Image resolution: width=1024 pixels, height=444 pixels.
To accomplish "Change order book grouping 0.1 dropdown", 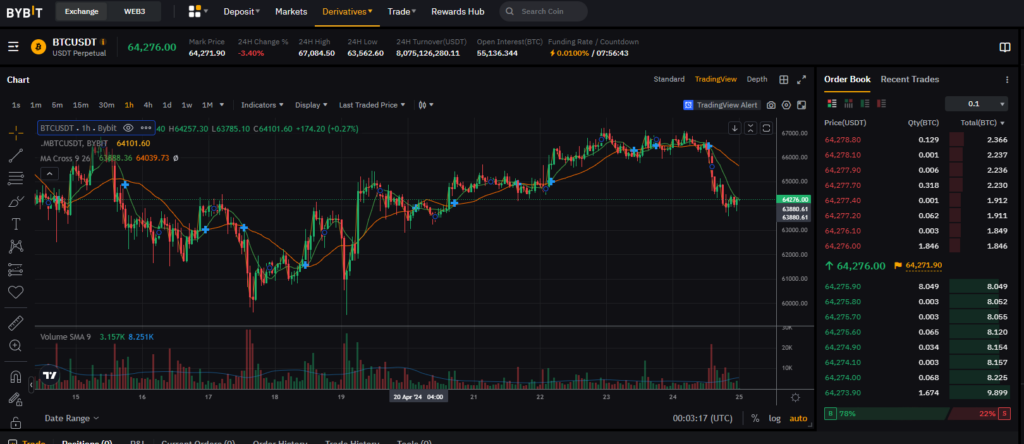I will [x=976, y=104].
